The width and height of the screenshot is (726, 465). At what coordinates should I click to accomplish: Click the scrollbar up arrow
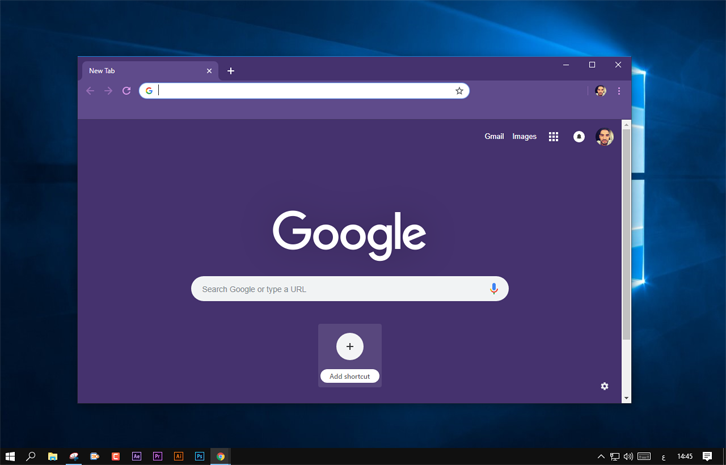tap(626, 125)
